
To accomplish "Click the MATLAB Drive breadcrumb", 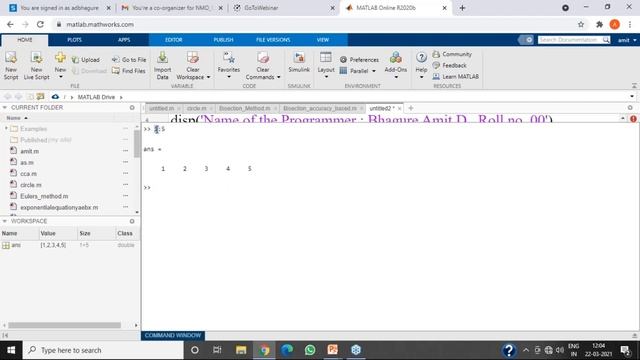I will click(96, 97).
